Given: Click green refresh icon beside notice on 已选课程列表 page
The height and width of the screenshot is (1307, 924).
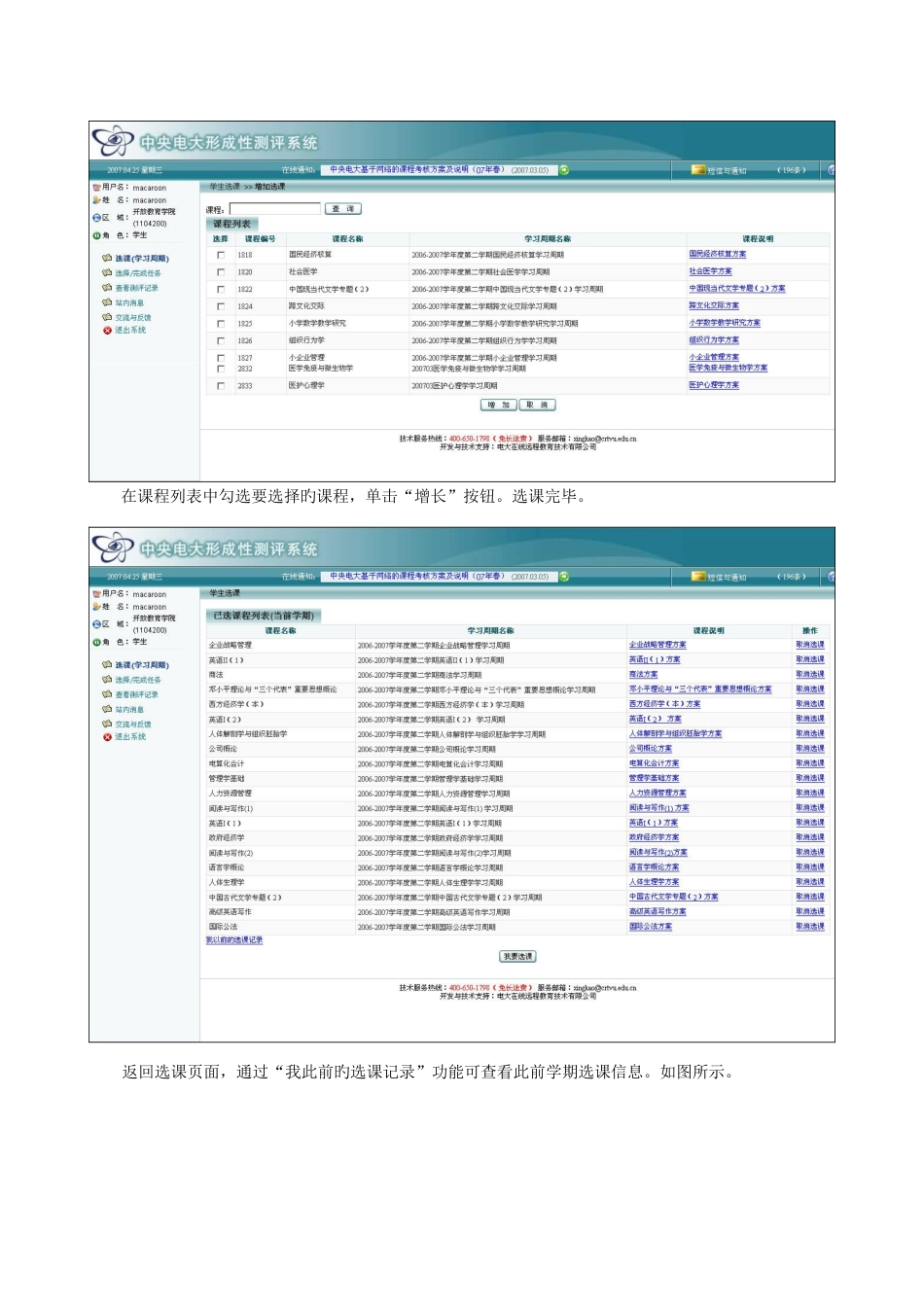Looking at the screenshot, I should pos(564,577).
